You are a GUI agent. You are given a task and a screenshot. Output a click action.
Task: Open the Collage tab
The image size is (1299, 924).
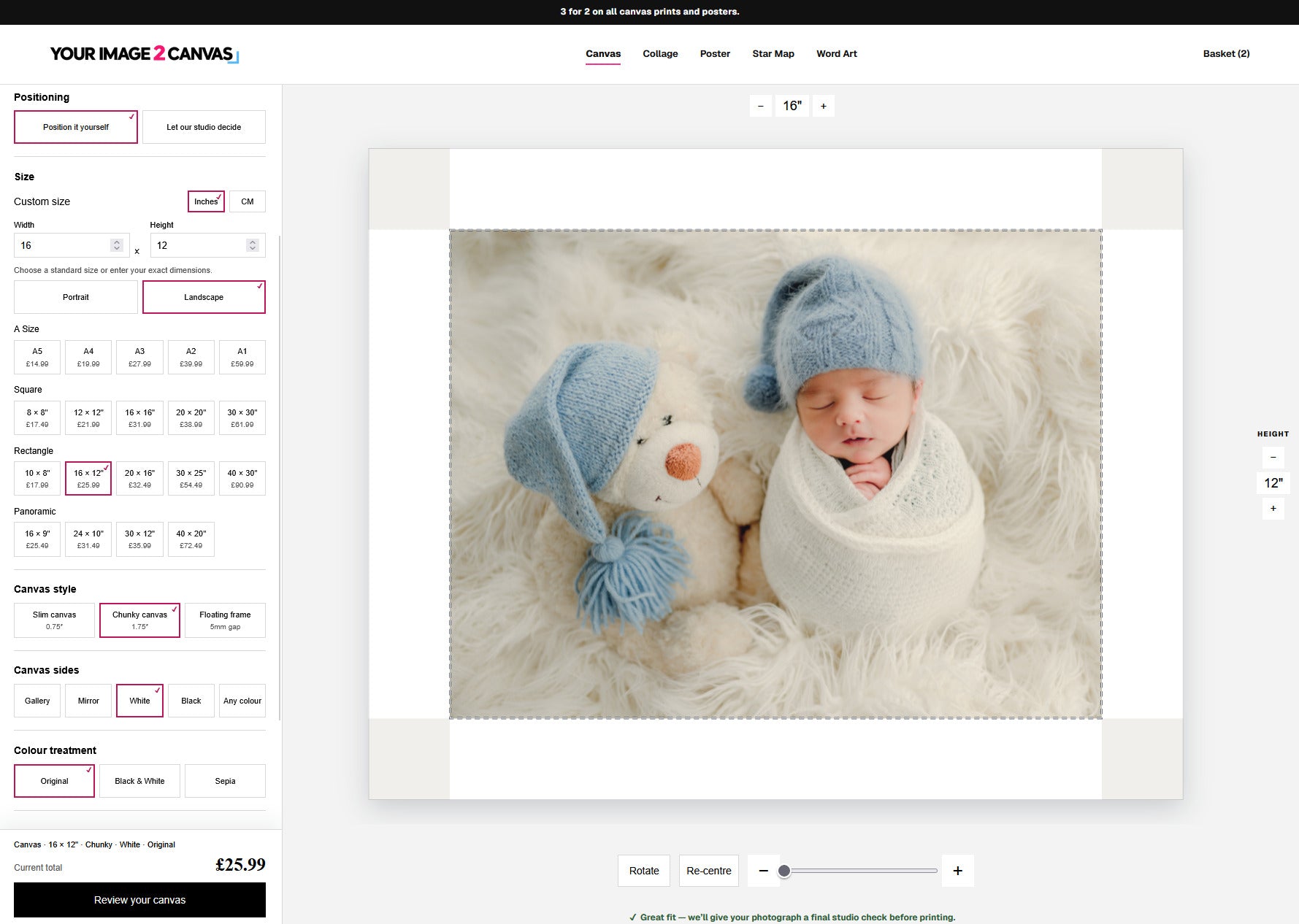click(660, 54)
